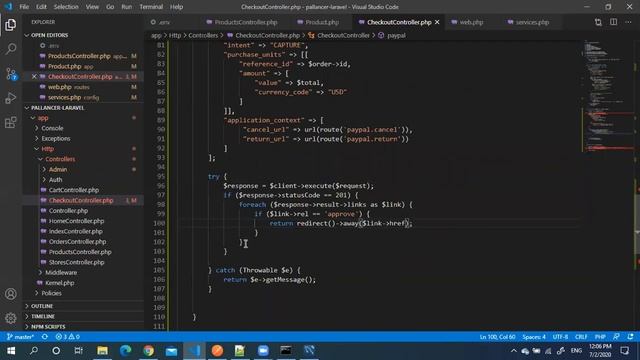Expand the Console folder
The width and height of the screenshot is (640, 360).
click(x=52, y=128)
